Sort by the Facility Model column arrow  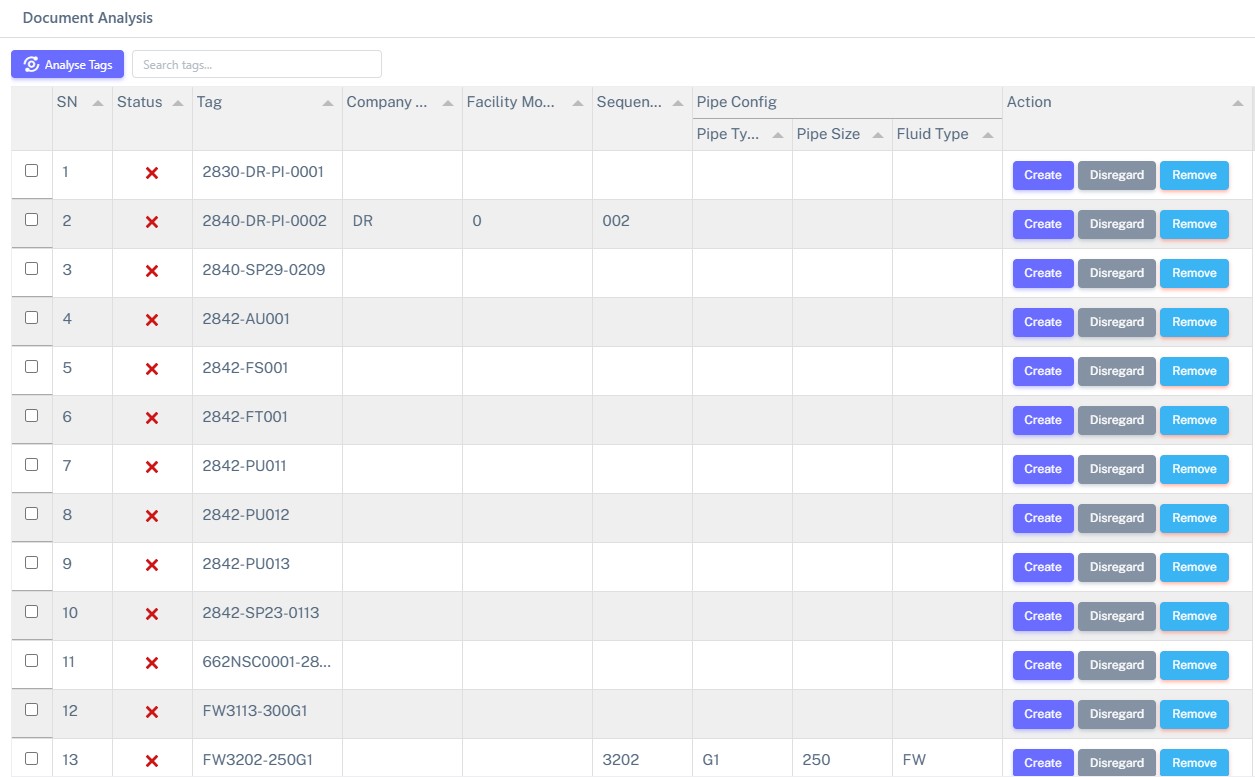[x=577, y=102]
